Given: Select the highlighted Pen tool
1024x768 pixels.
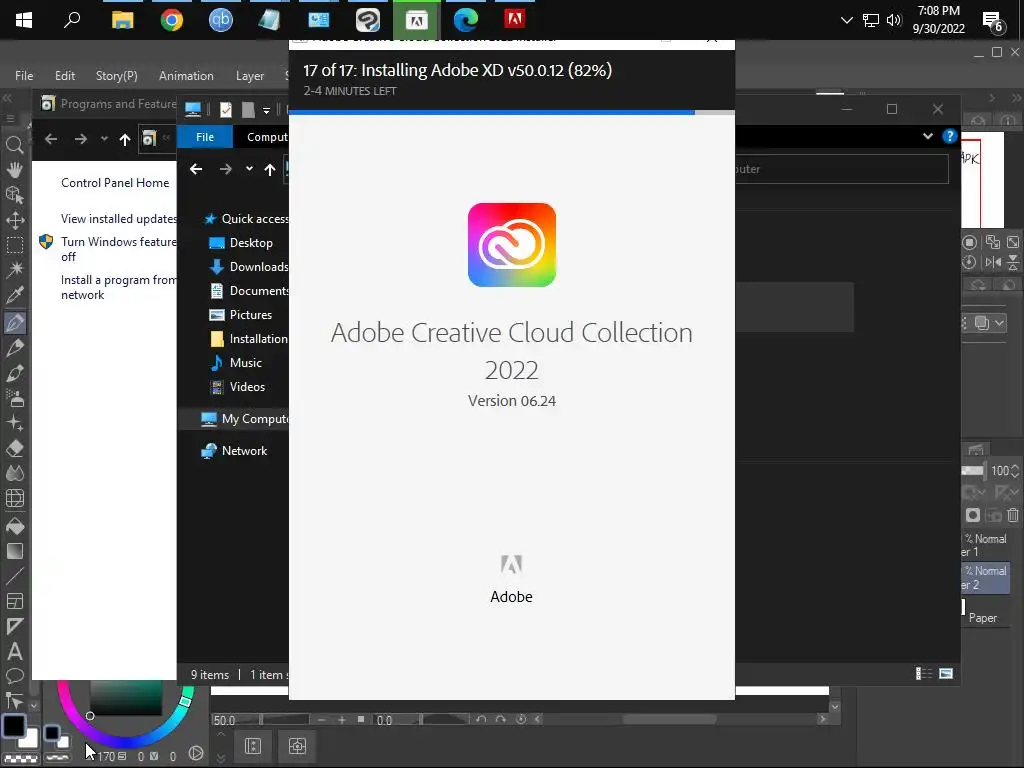Looking at the screenshot, I should [x=14, y=322].
